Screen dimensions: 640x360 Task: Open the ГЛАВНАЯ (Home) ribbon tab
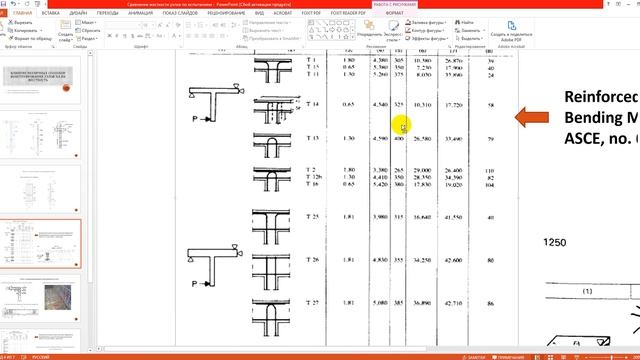click(x=22, y=13)
